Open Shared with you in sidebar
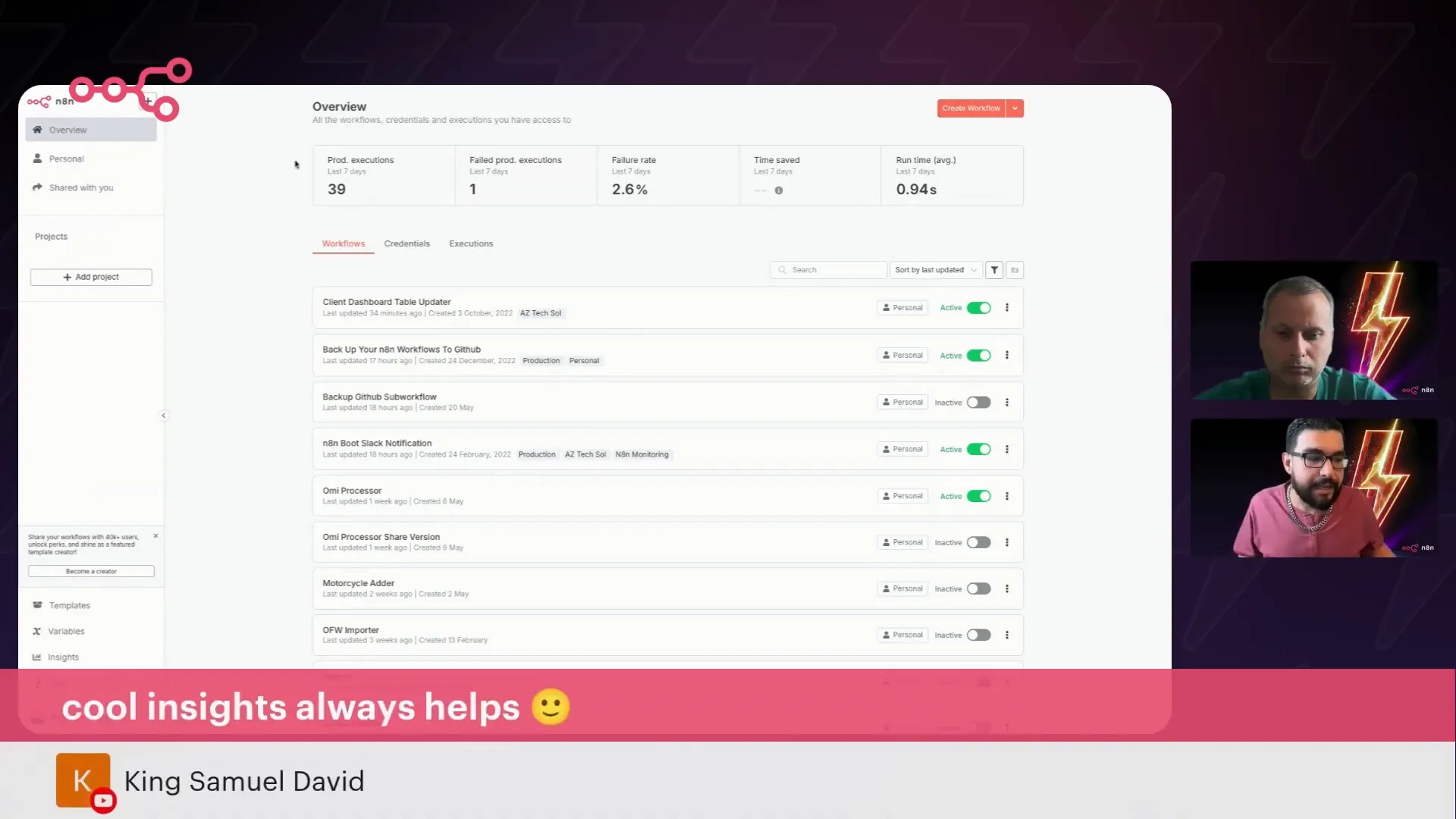Screen dimensions: 1456x819 91,187
